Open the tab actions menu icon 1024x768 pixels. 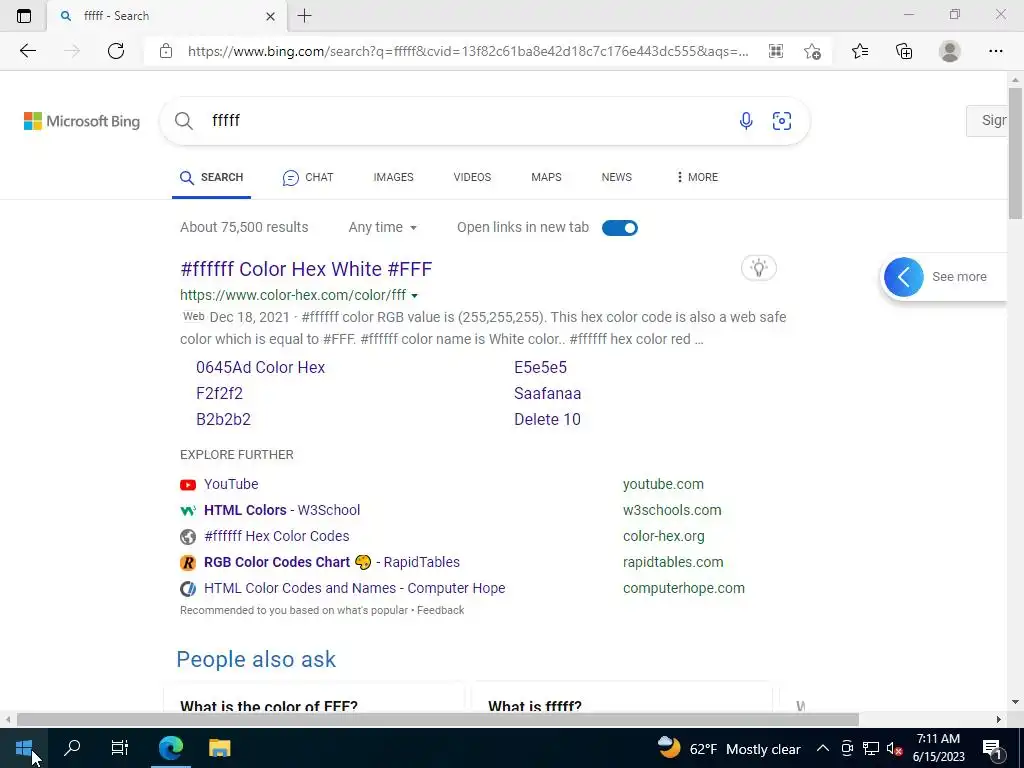coord(24,16)
